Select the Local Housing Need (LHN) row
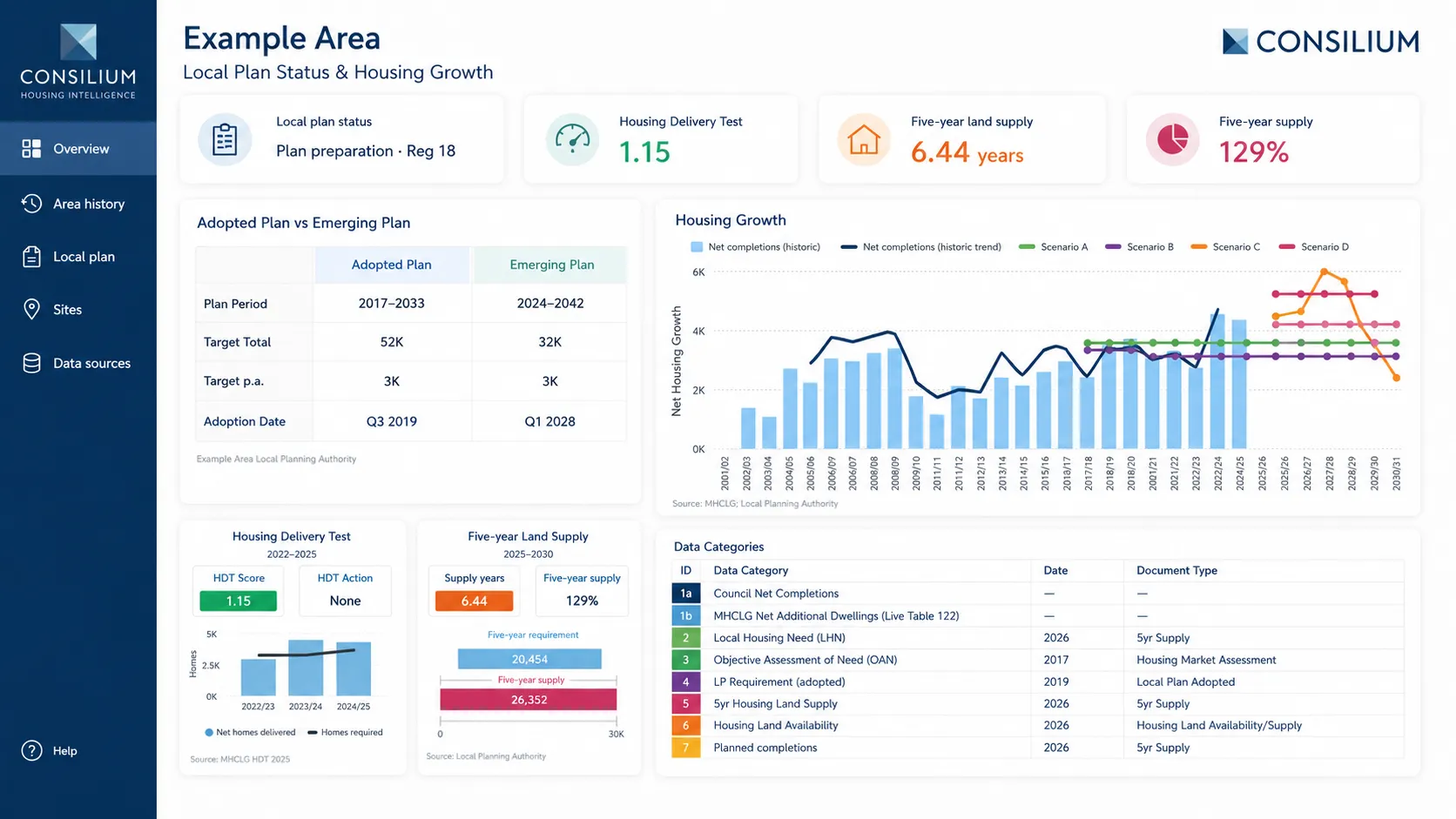Screen dimensions: 1456x819 pos(1037,638)
